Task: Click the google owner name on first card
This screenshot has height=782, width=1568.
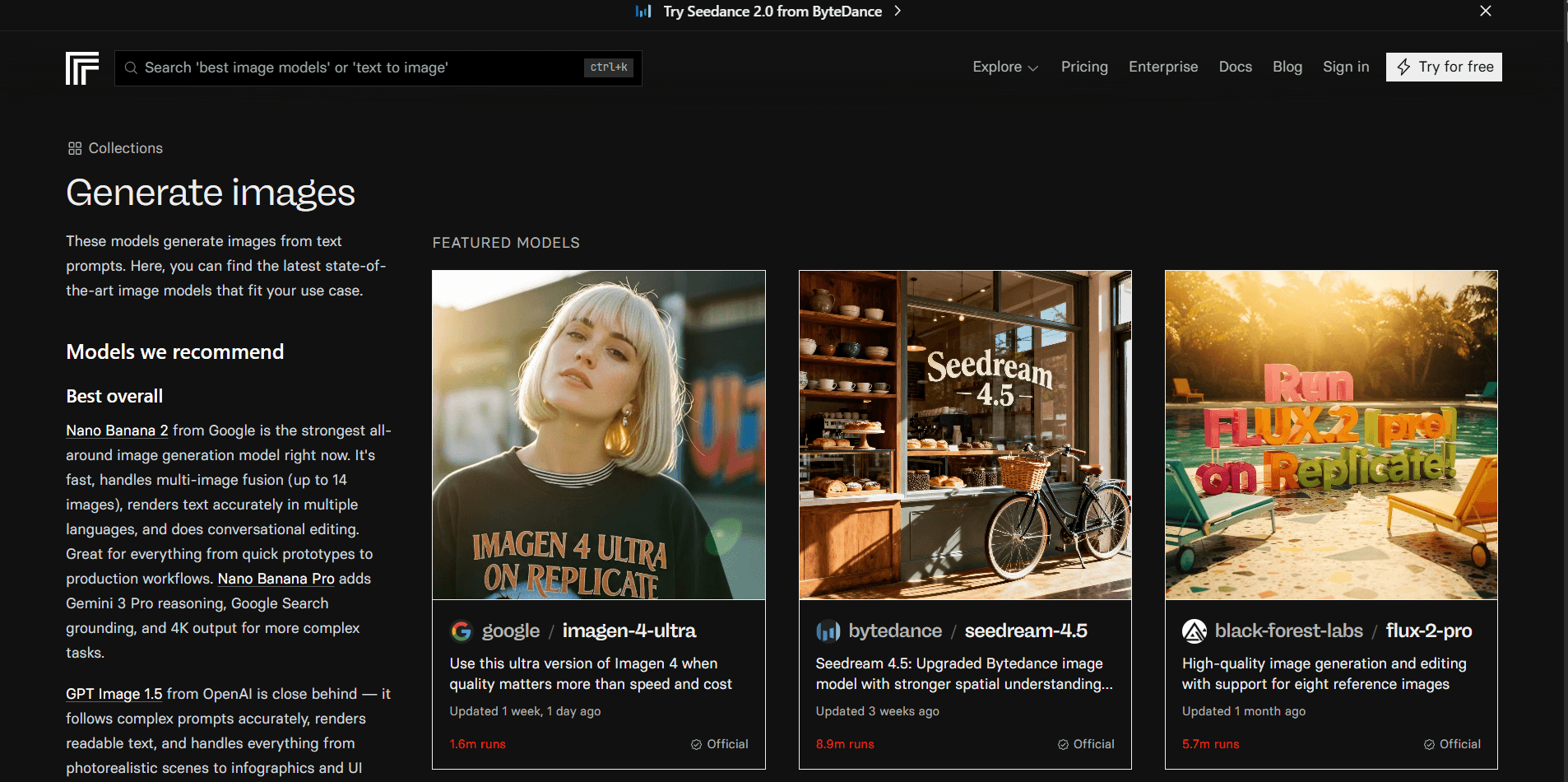Action: point(511,631)
